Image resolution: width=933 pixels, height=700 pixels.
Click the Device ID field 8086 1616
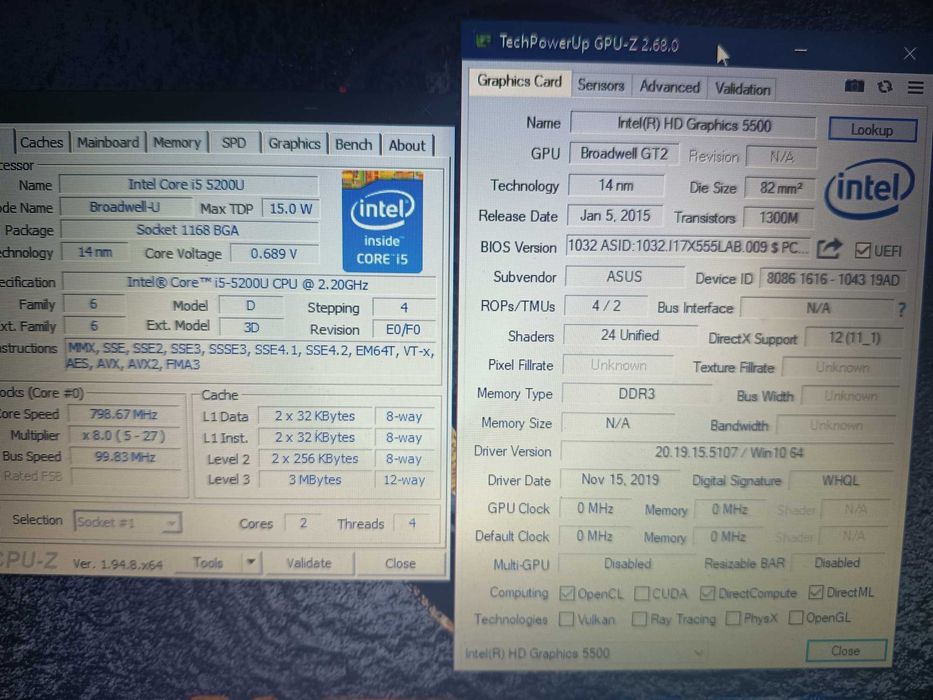833,279
